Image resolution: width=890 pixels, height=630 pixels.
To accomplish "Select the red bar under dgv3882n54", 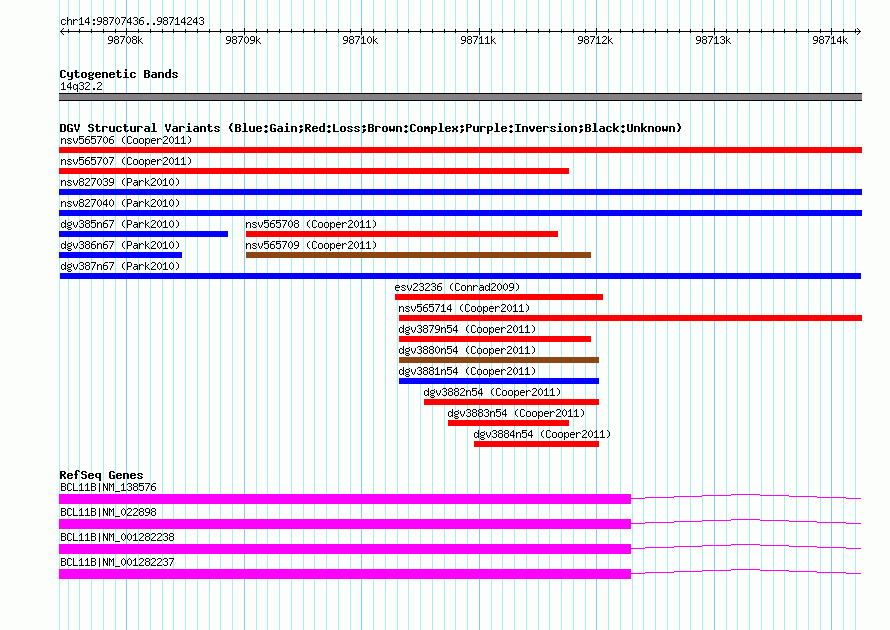I will (511, 402).
